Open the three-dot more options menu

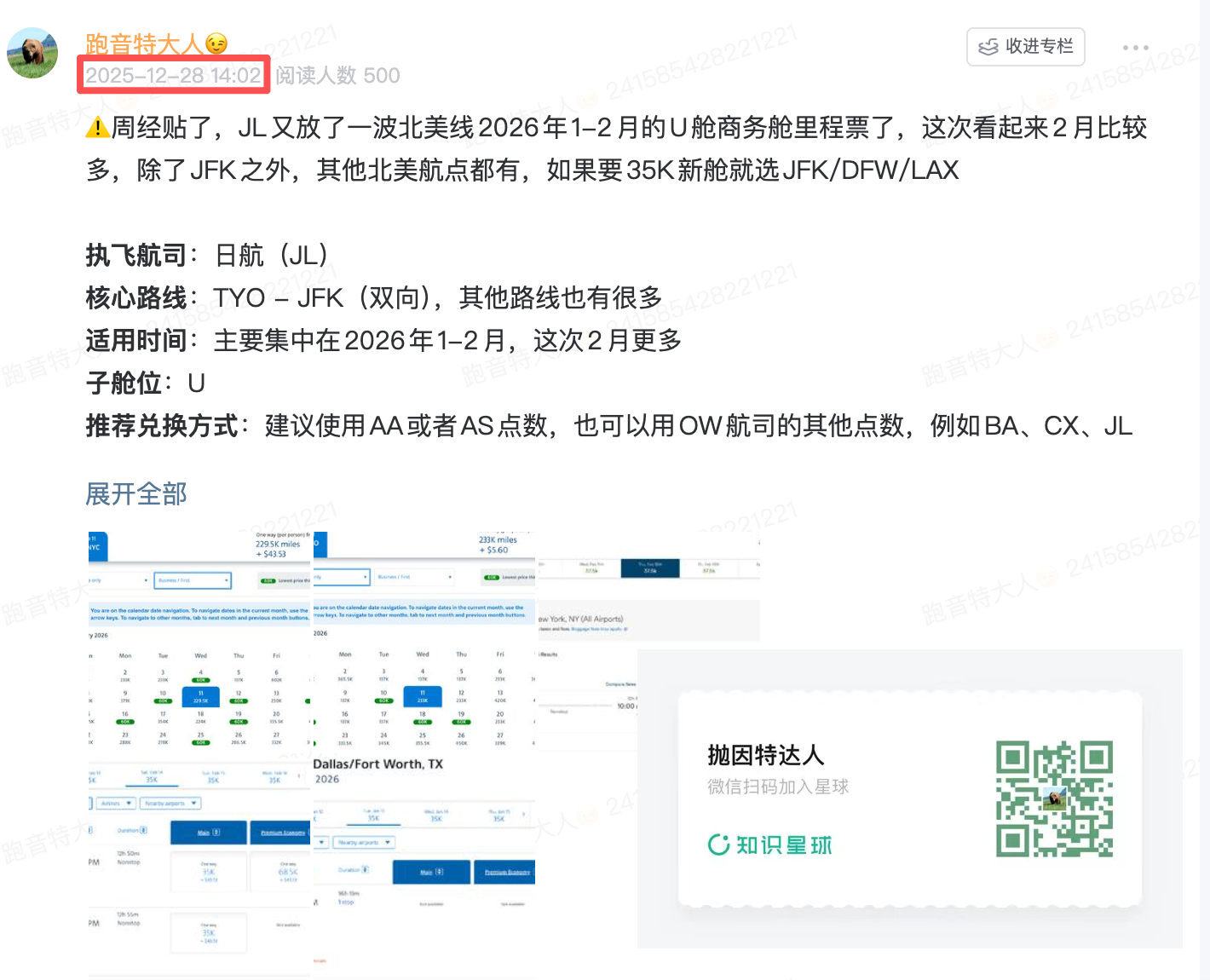click(1135, 48)
